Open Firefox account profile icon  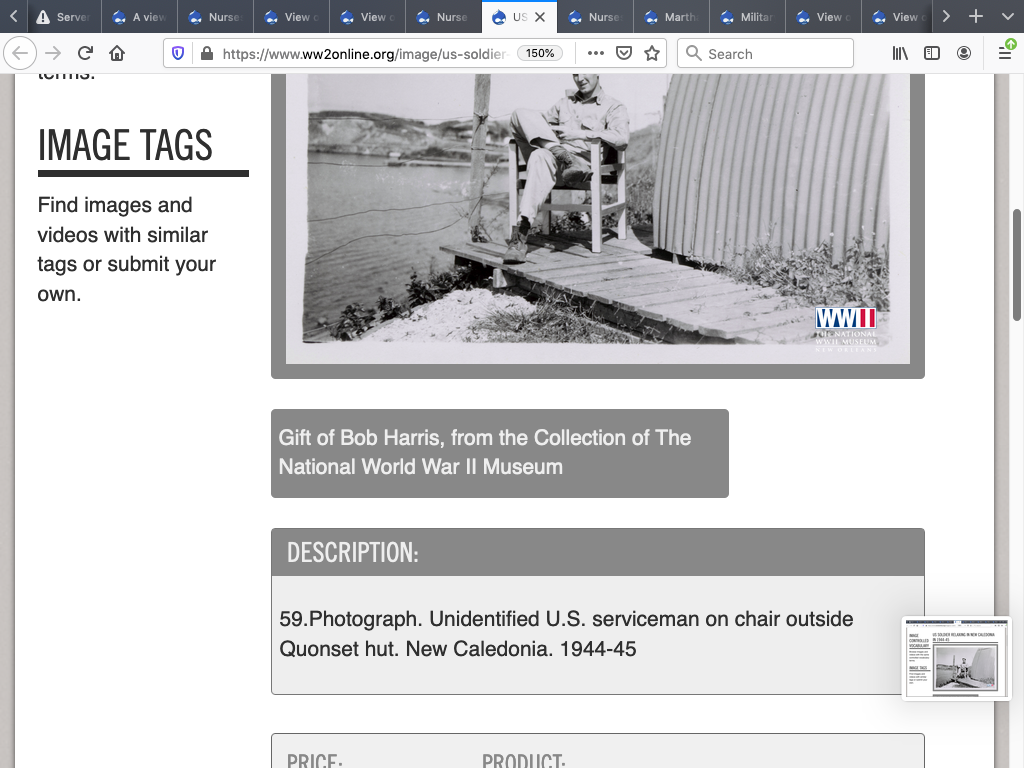[964, 54]
